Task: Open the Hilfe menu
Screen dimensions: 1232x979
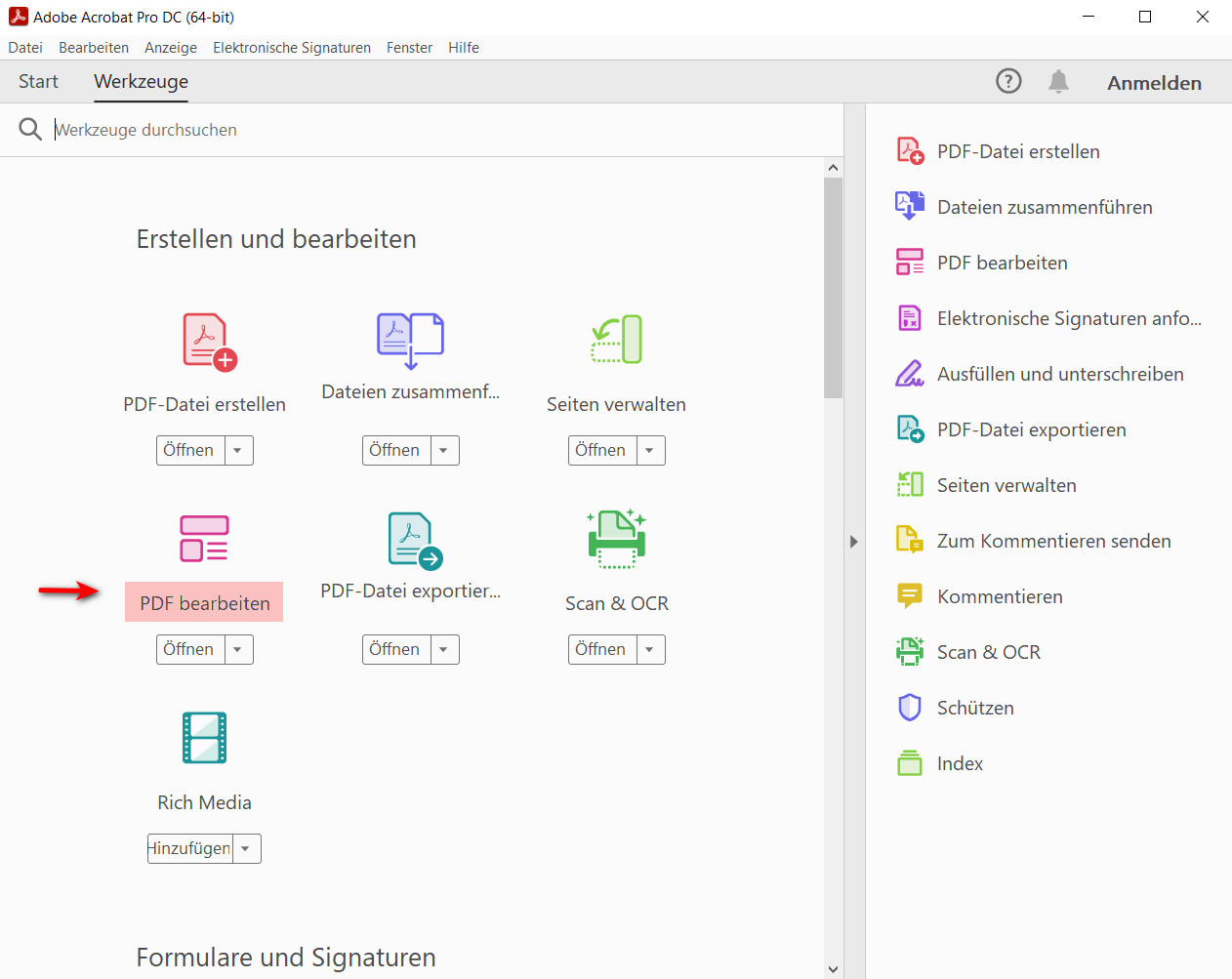Action: (464, 47)
